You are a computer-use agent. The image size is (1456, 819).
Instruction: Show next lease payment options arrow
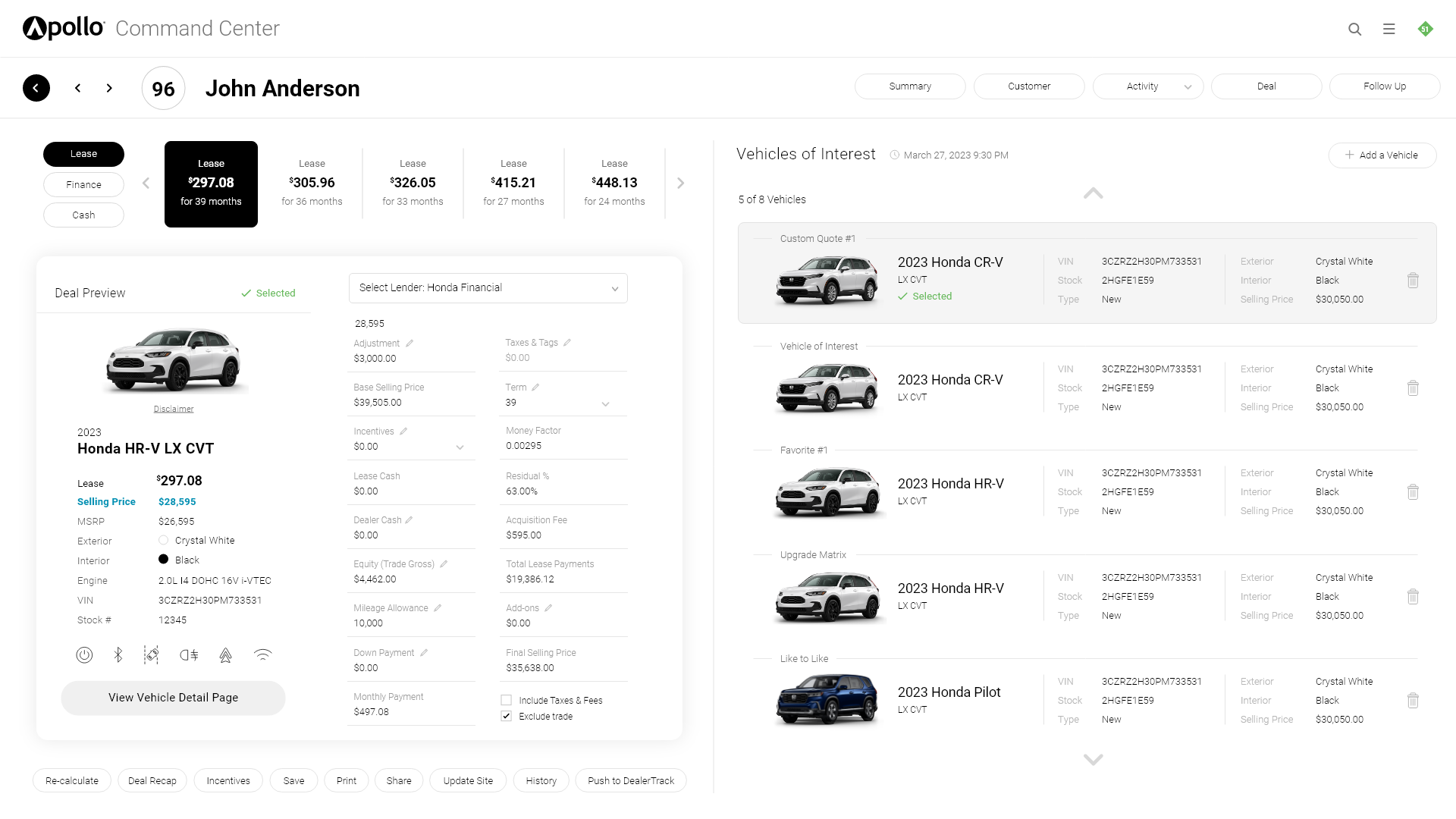point(680,183)
